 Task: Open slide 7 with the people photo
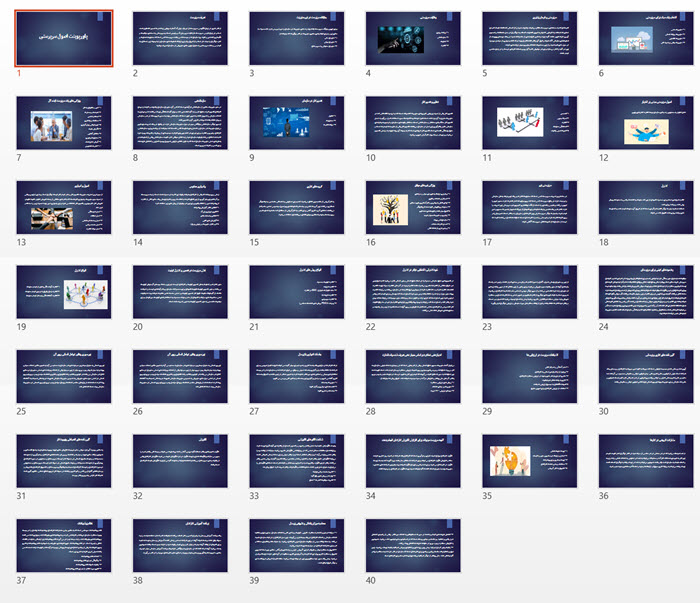coord(64,123)
